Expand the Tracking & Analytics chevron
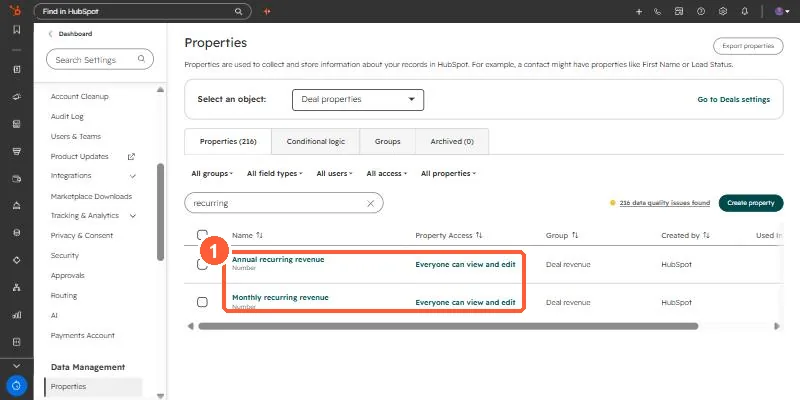 [x=133, y=216]
